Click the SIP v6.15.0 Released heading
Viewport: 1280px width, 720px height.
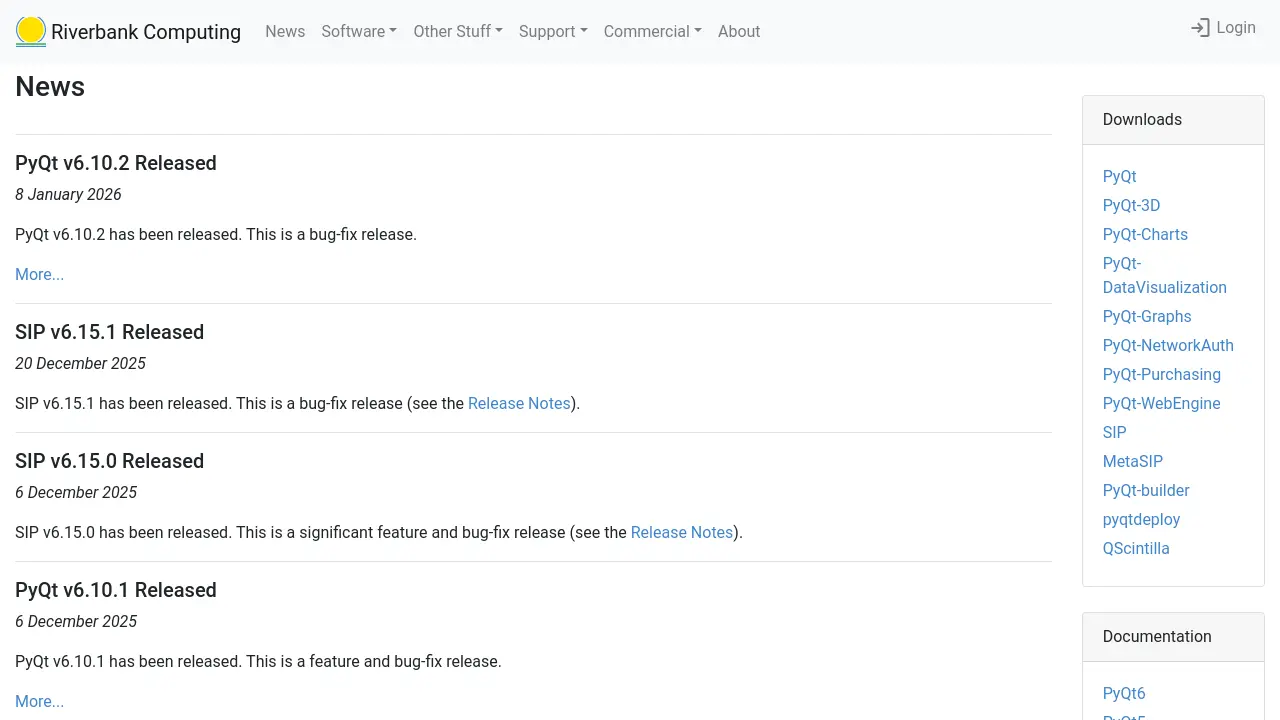coord(110,461)
